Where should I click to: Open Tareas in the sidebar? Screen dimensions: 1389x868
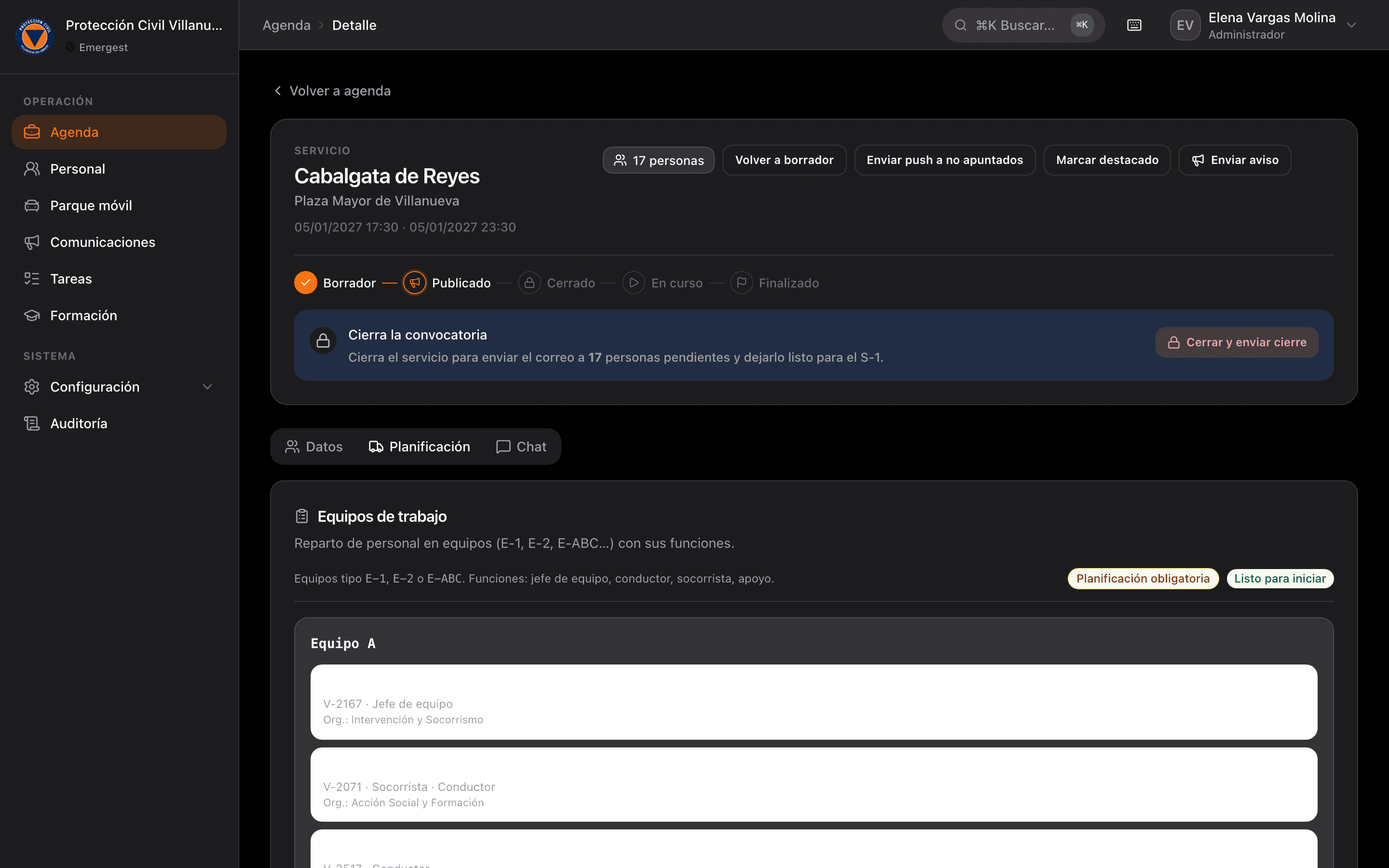(x=119, y=279)
